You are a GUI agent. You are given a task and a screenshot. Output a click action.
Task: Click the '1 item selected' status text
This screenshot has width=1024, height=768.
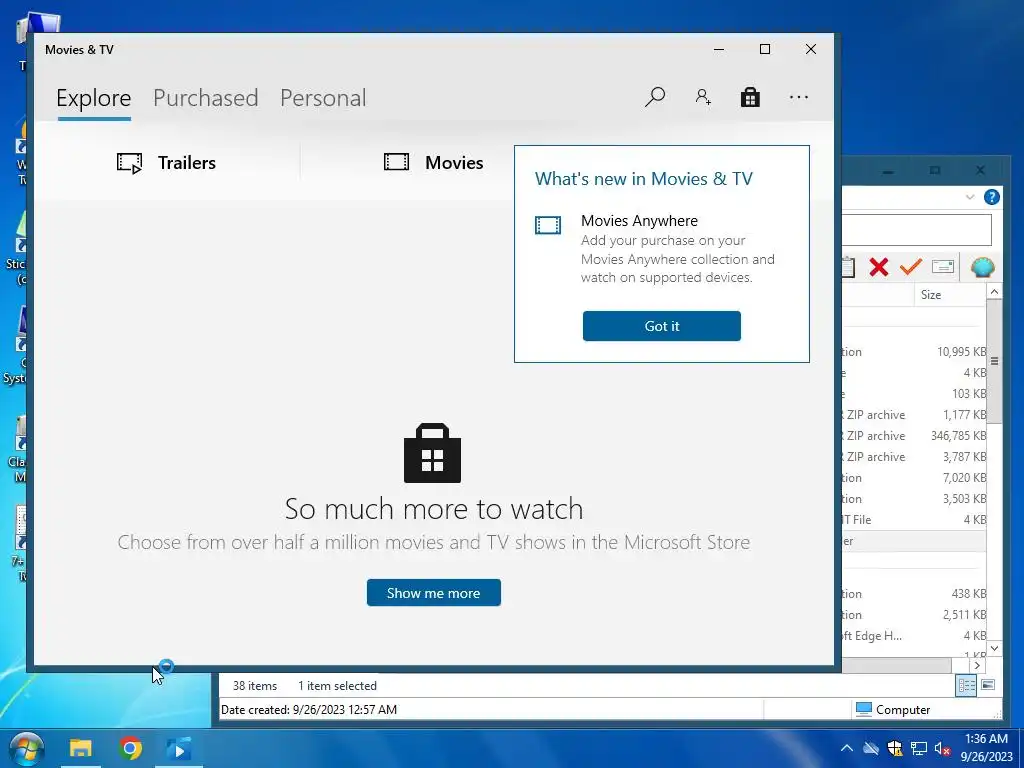coord(337,686)
